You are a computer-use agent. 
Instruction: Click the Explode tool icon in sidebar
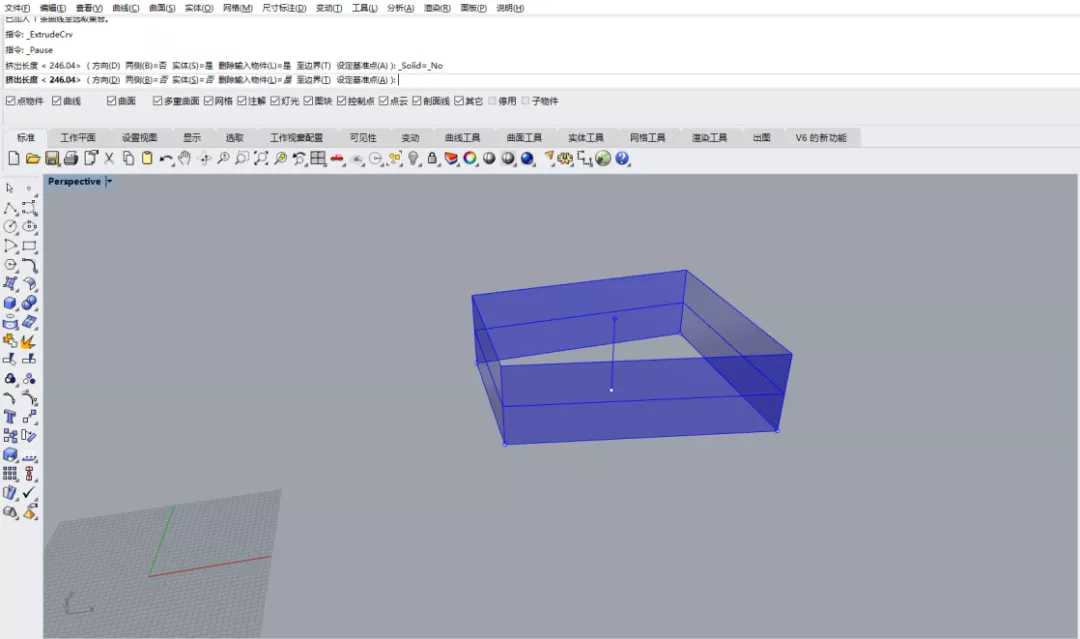pos(29,341)
